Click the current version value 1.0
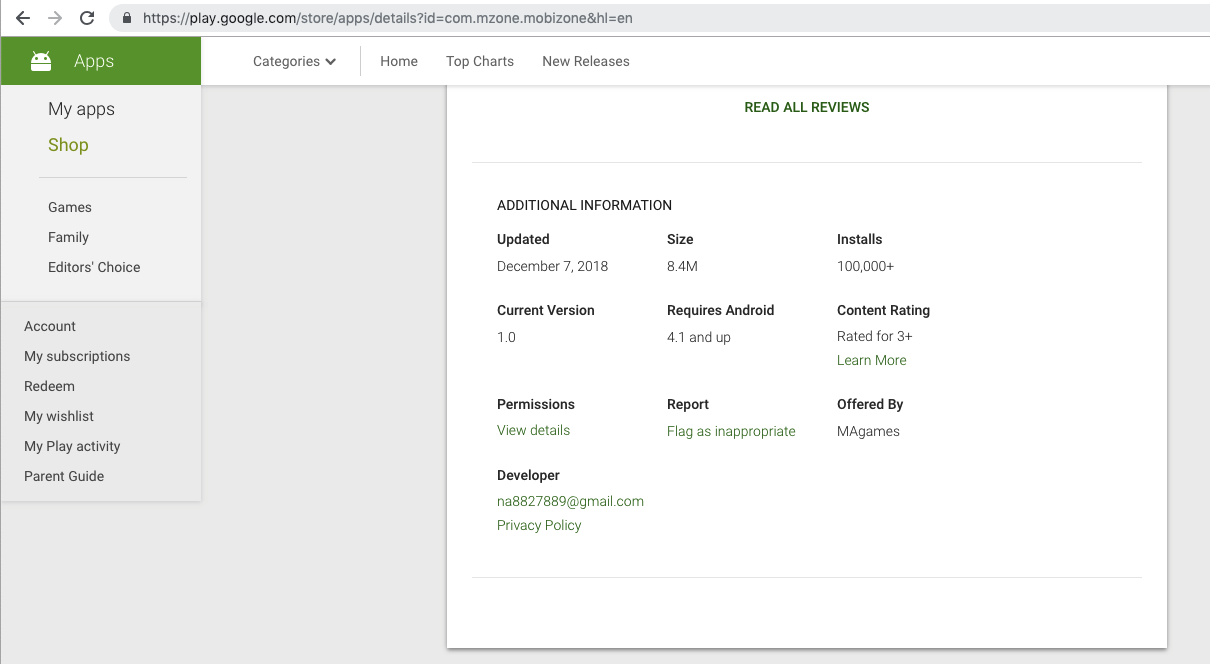Screen dimensions: 1210x664 coord(506,337)
